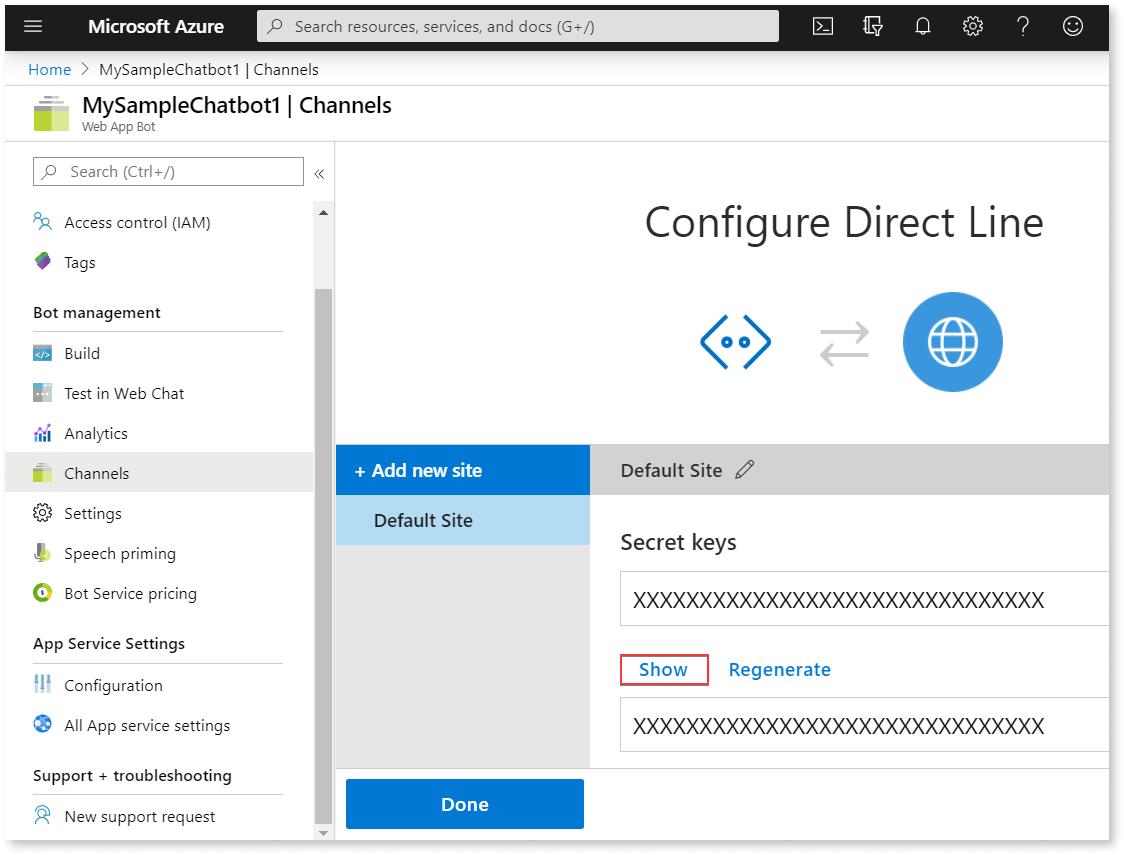1124x855 pixels.
Task: Open the portal hamburger menu
Action: point(32,26)
